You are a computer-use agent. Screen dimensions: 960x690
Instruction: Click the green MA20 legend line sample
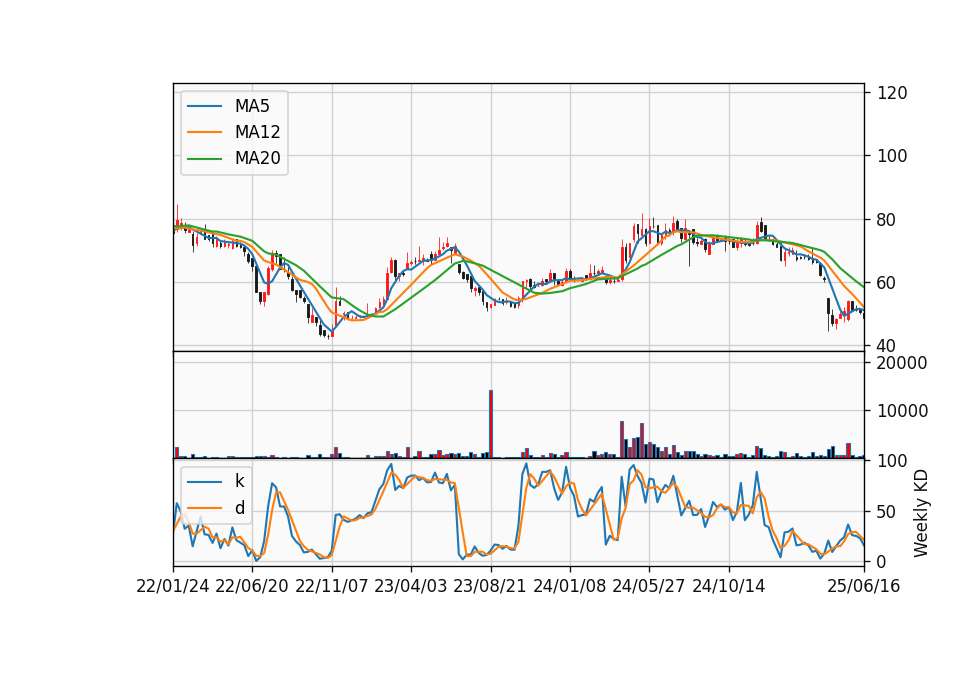pos(204,159)
